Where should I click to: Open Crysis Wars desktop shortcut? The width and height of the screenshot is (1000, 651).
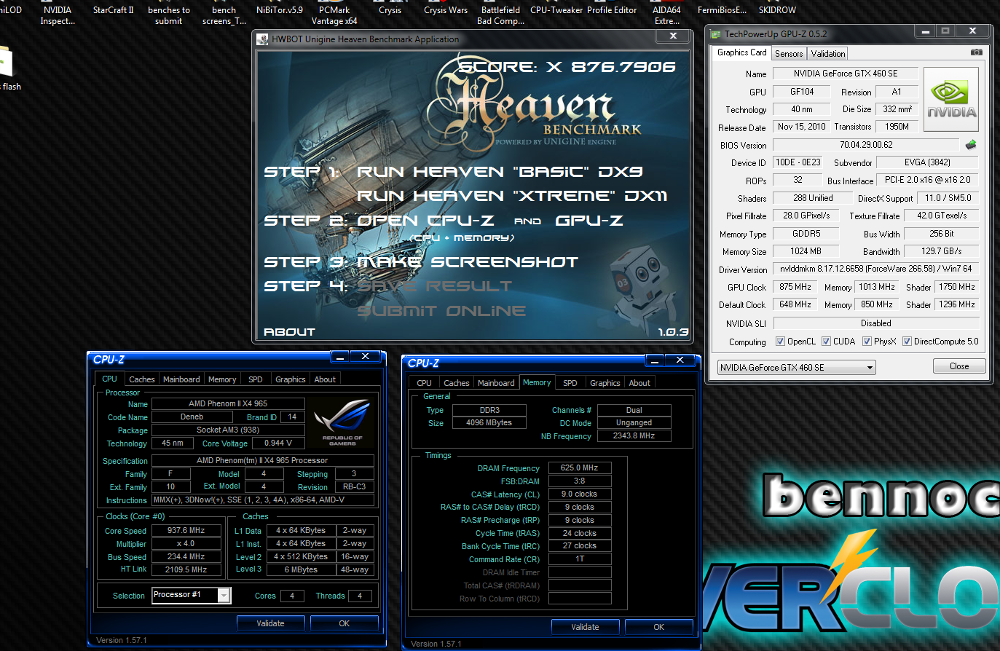point(445,10)
